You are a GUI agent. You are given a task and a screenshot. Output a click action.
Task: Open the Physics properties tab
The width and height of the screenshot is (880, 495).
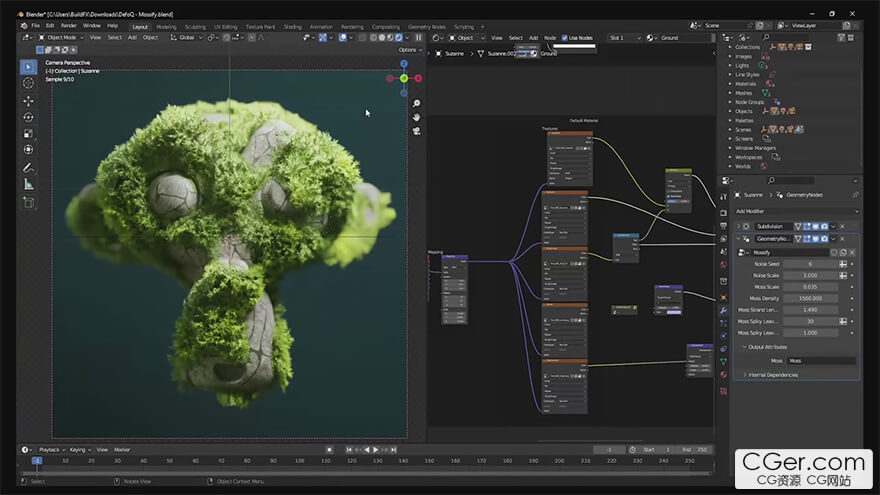[x=723, y=336]
